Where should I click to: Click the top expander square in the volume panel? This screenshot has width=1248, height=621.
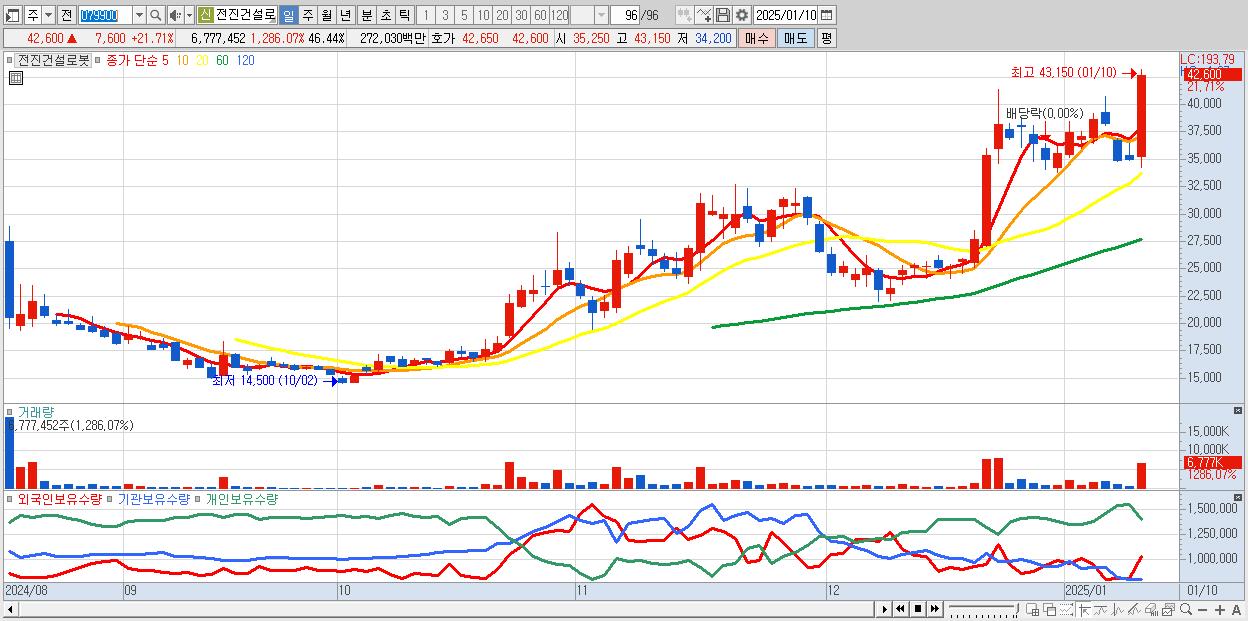[1240, 411]
